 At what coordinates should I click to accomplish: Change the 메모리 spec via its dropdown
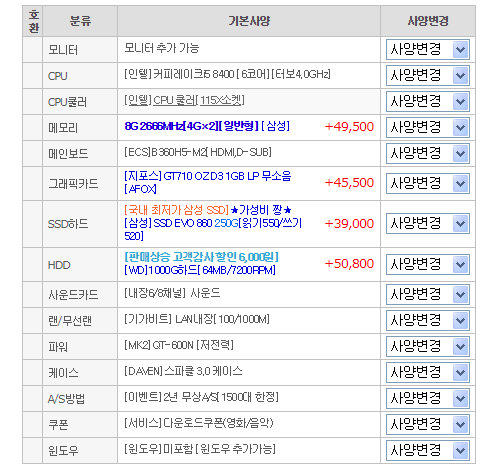click(x=428, y=127)
